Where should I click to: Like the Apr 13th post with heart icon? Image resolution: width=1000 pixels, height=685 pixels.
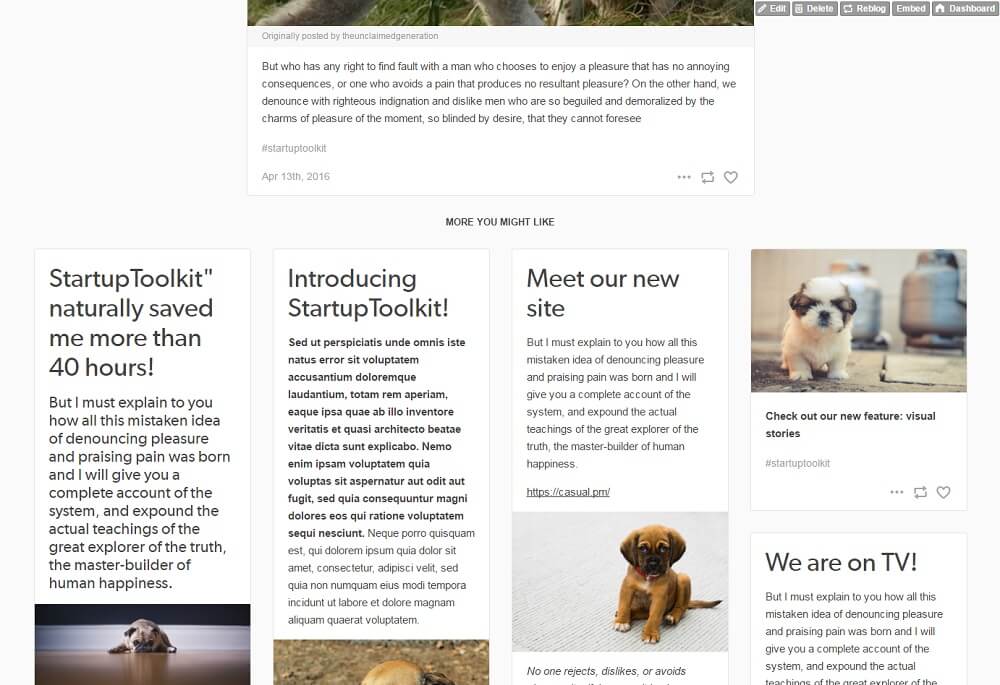[x=730, y=177]
